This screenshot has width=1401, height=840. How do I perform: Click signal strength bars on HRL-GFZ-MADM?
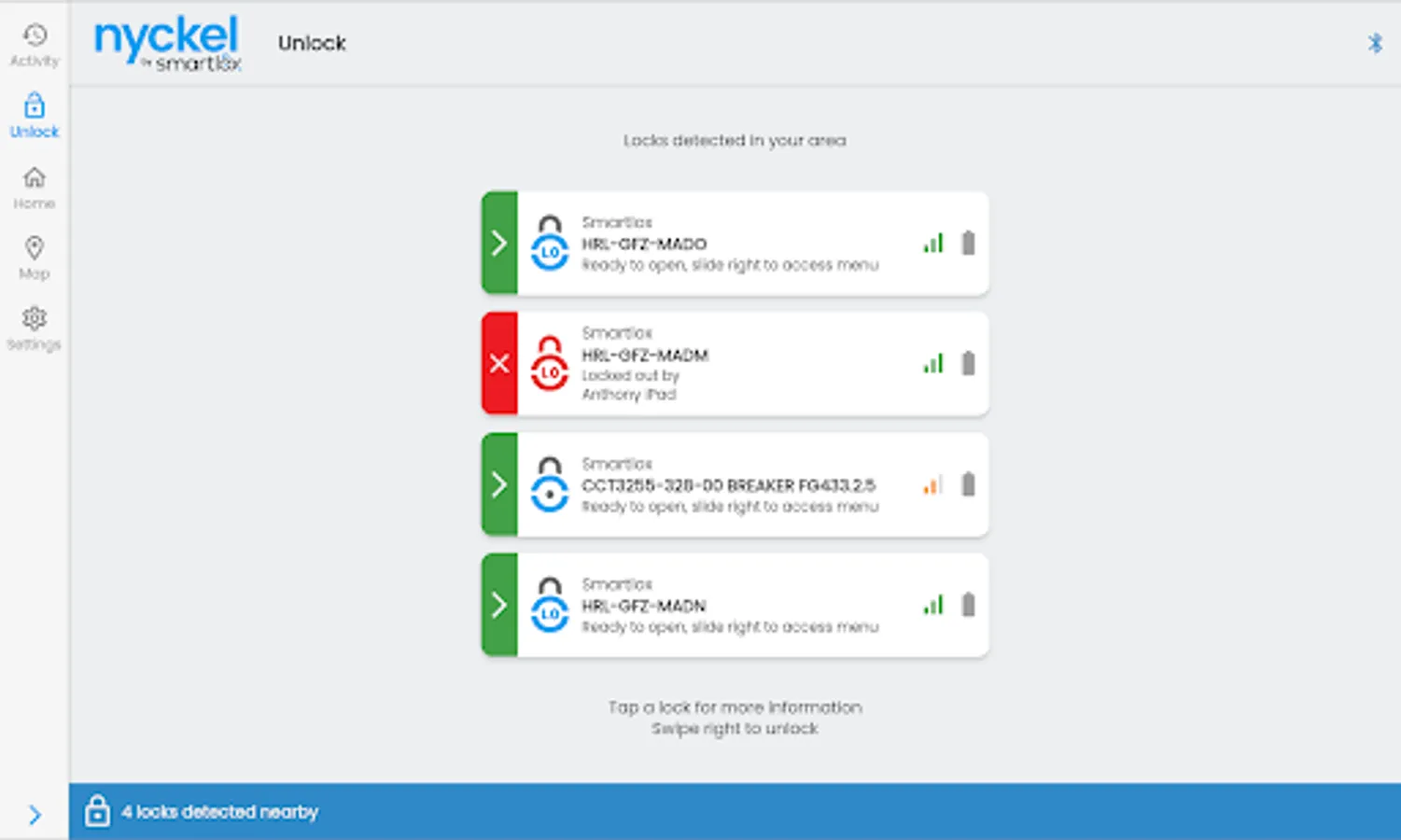coord(933,363)
